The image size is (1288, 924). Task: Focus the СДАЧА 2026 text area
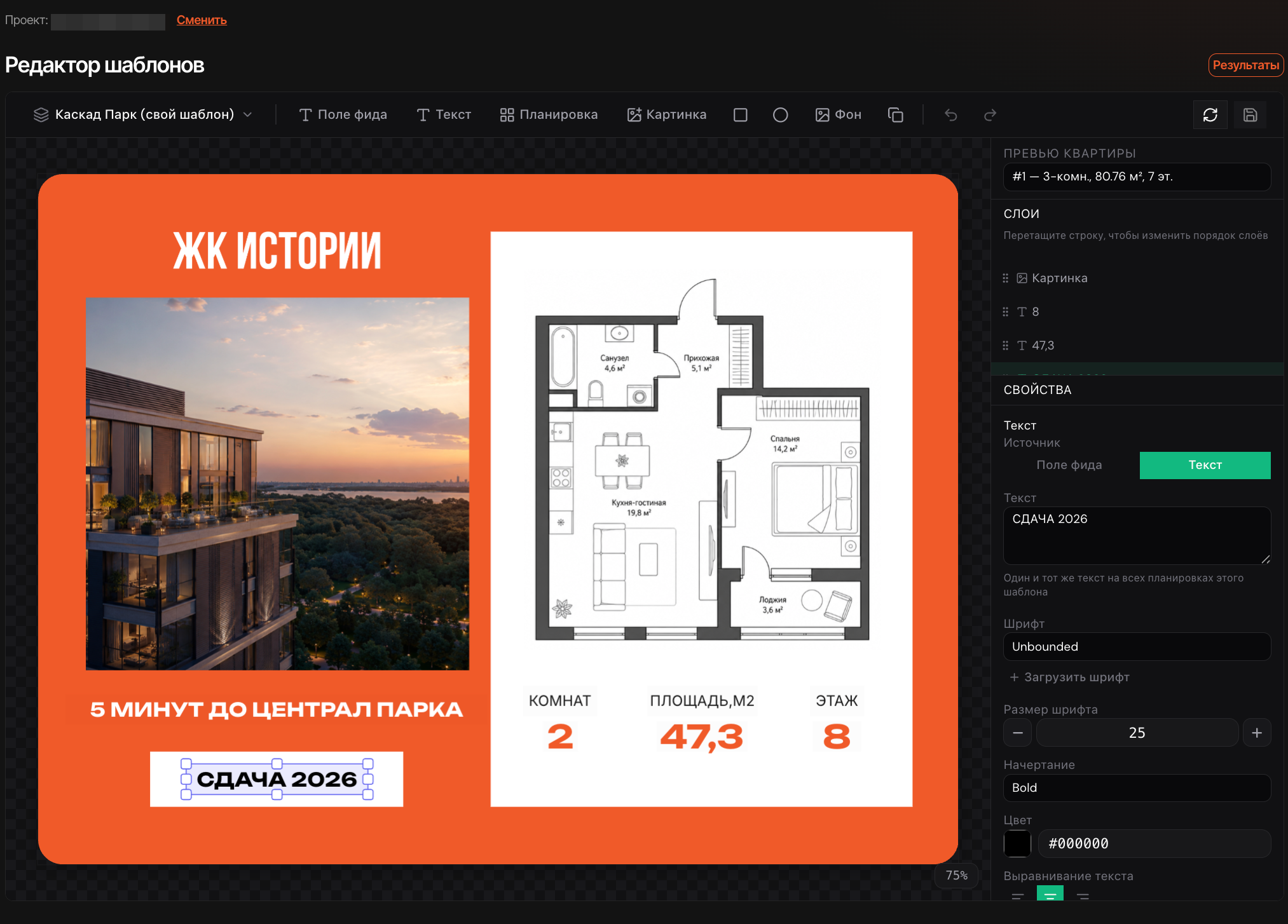(x=1137, y=536)
